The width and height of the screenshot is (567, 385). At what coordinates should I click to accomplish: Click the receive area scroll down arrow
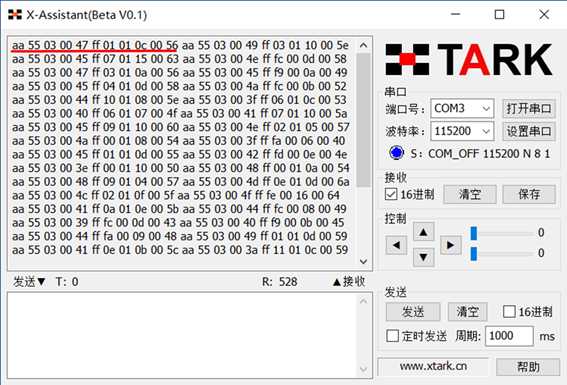tap(364, 261)
